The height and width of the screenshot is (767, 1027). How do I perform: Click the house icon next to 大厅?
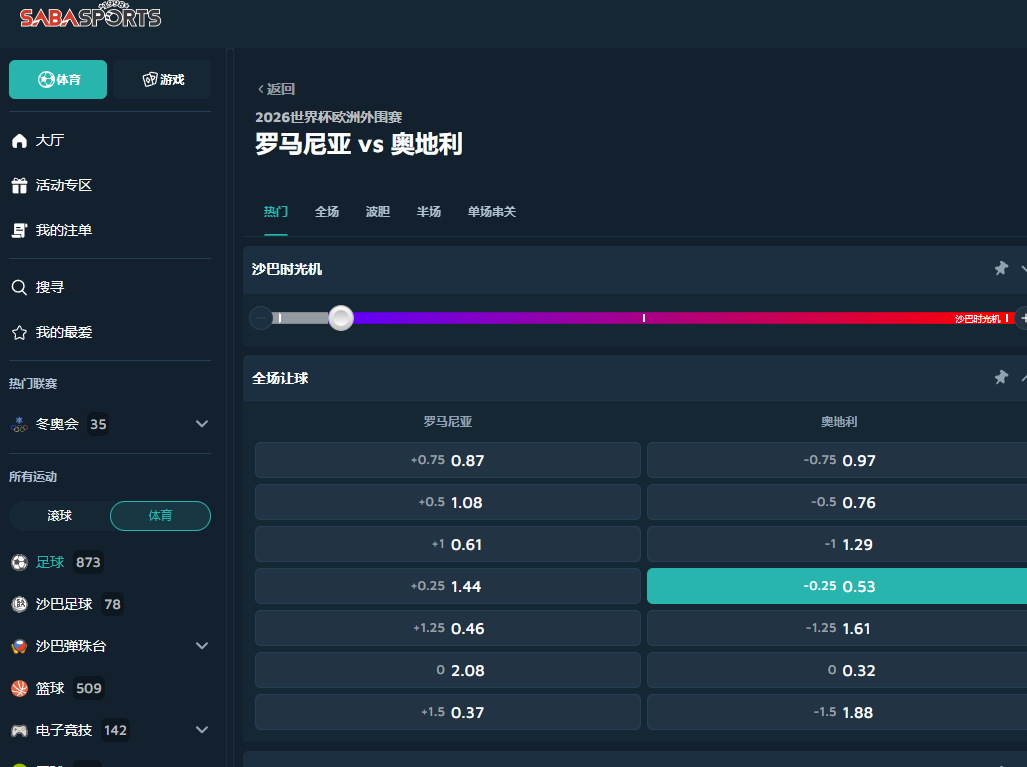(x=19, y=141)
